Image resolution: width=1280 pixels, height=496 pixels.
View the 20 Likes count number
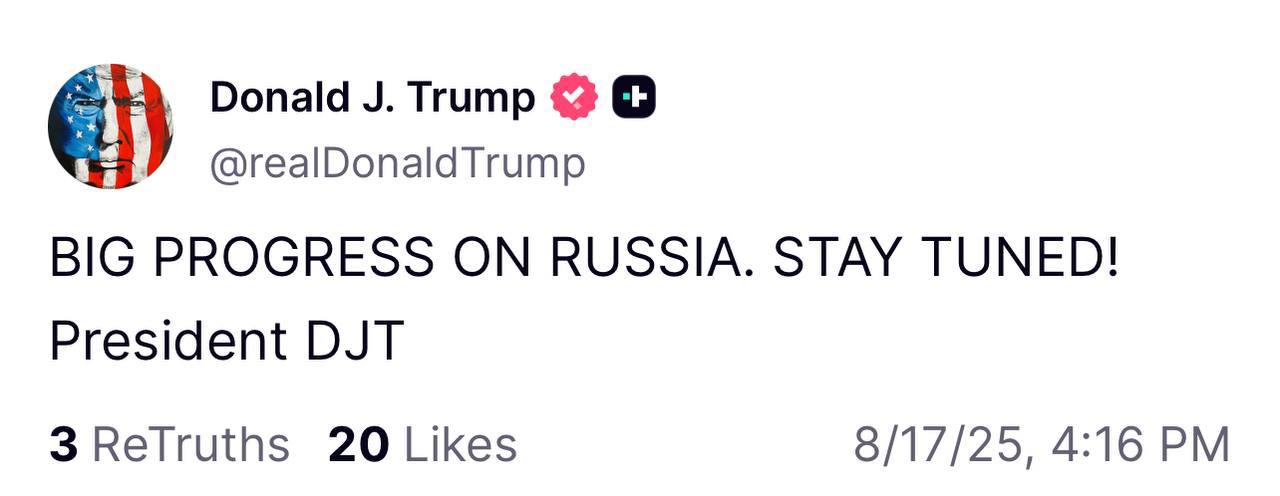tap(358, 446)
